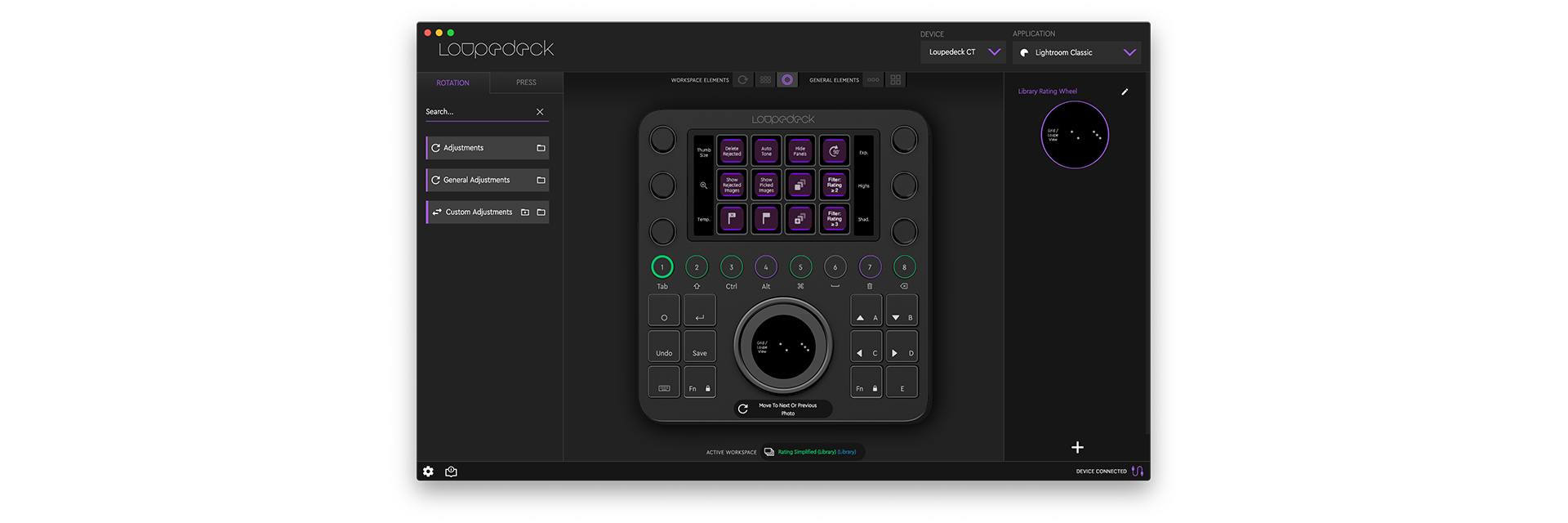Click the up arrow A button
This screenshot has width=1568, height=523.
coord(866,311)
